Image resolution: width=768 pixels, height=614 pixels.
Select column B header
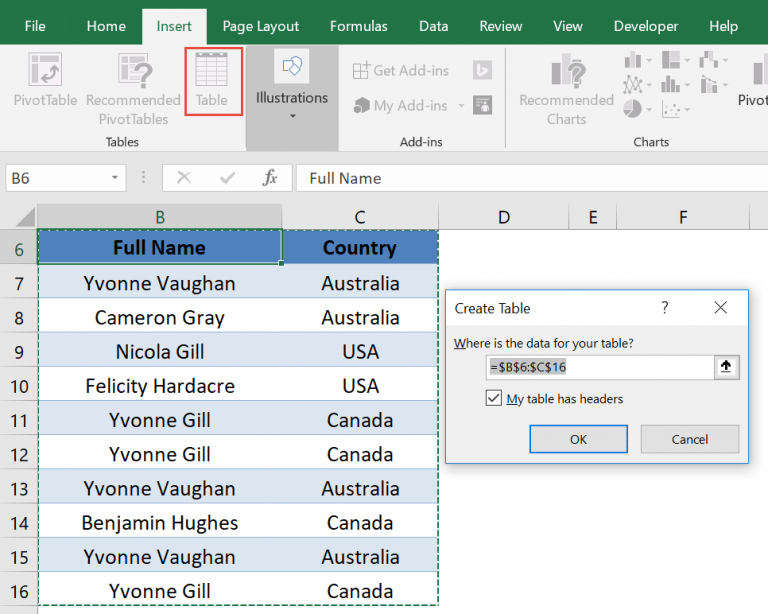[160, 216]
